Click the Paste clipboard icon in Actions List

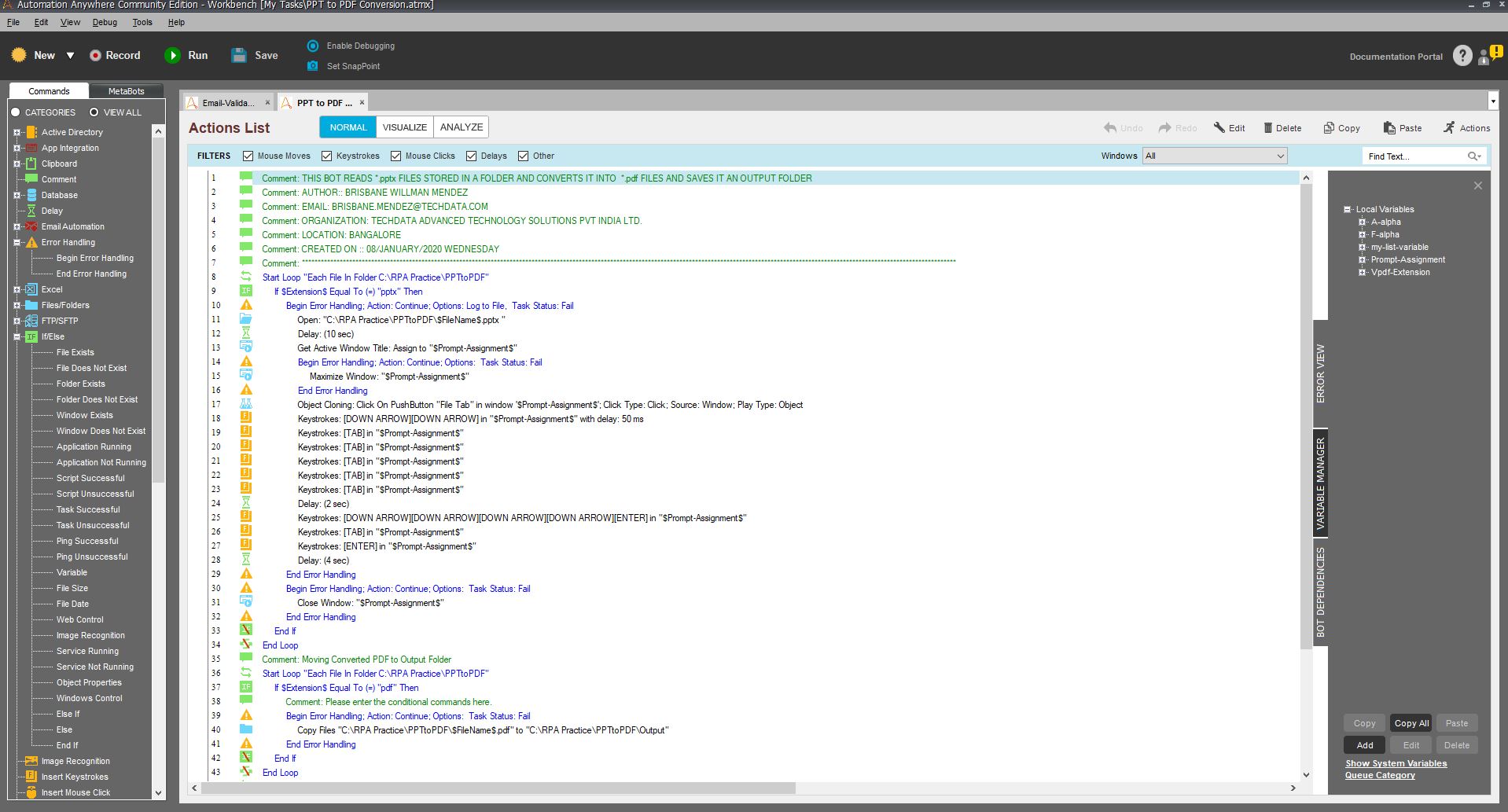pos(1389,128)
